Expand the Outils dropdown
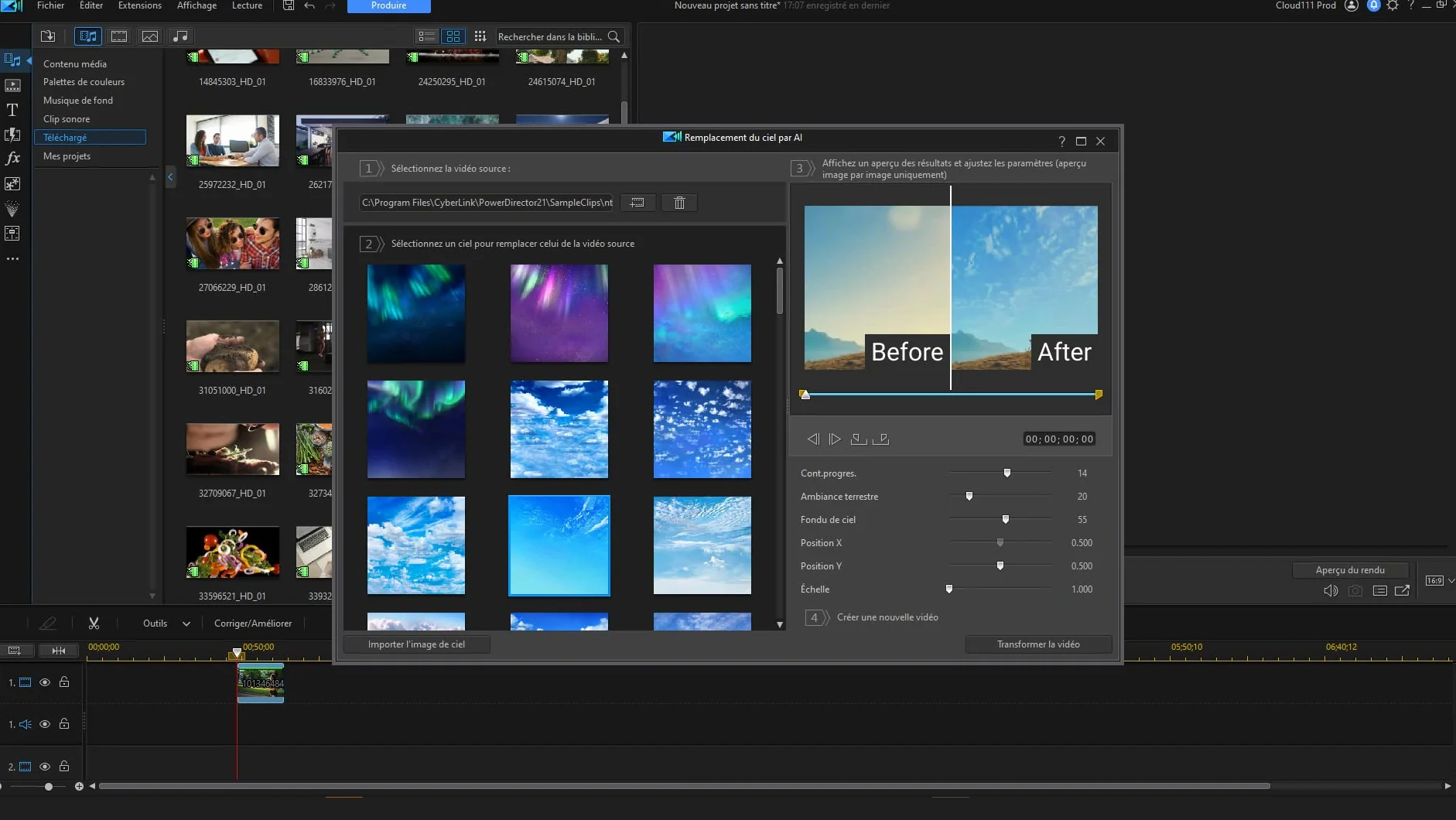 click(x=186, y=624)
